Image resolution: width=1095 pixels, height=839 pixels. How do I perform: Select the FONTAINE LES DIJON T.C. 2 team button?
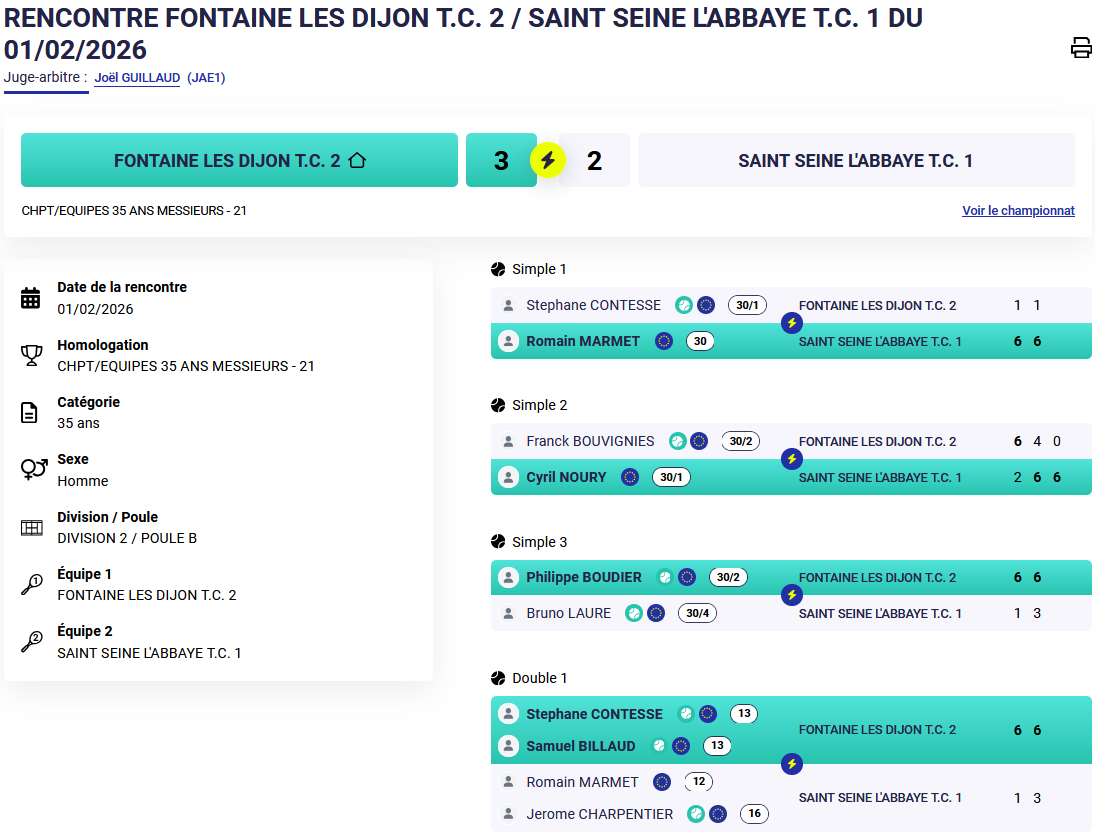pos(239,160)
